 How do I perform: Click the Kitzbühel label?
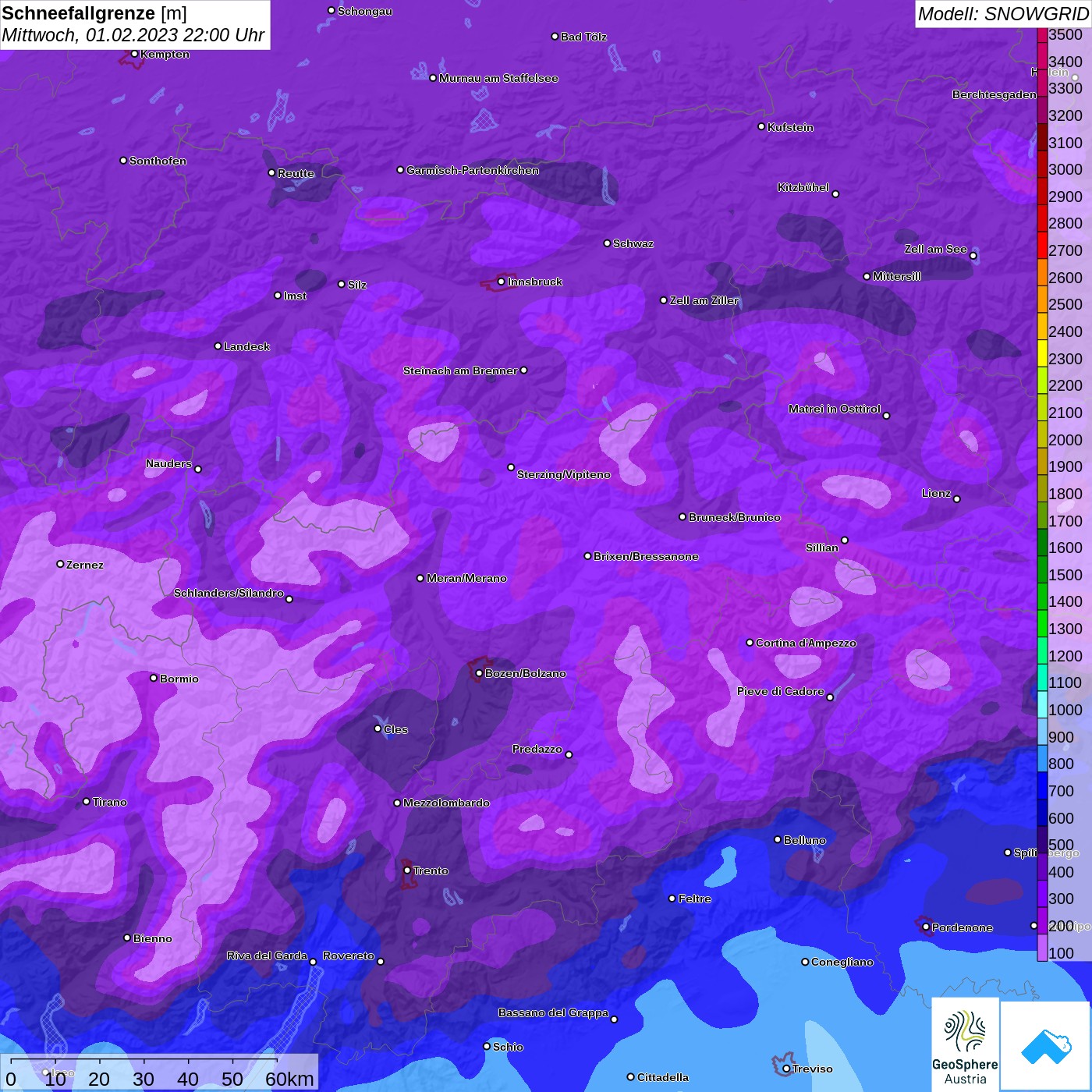[x=803, y=187]
